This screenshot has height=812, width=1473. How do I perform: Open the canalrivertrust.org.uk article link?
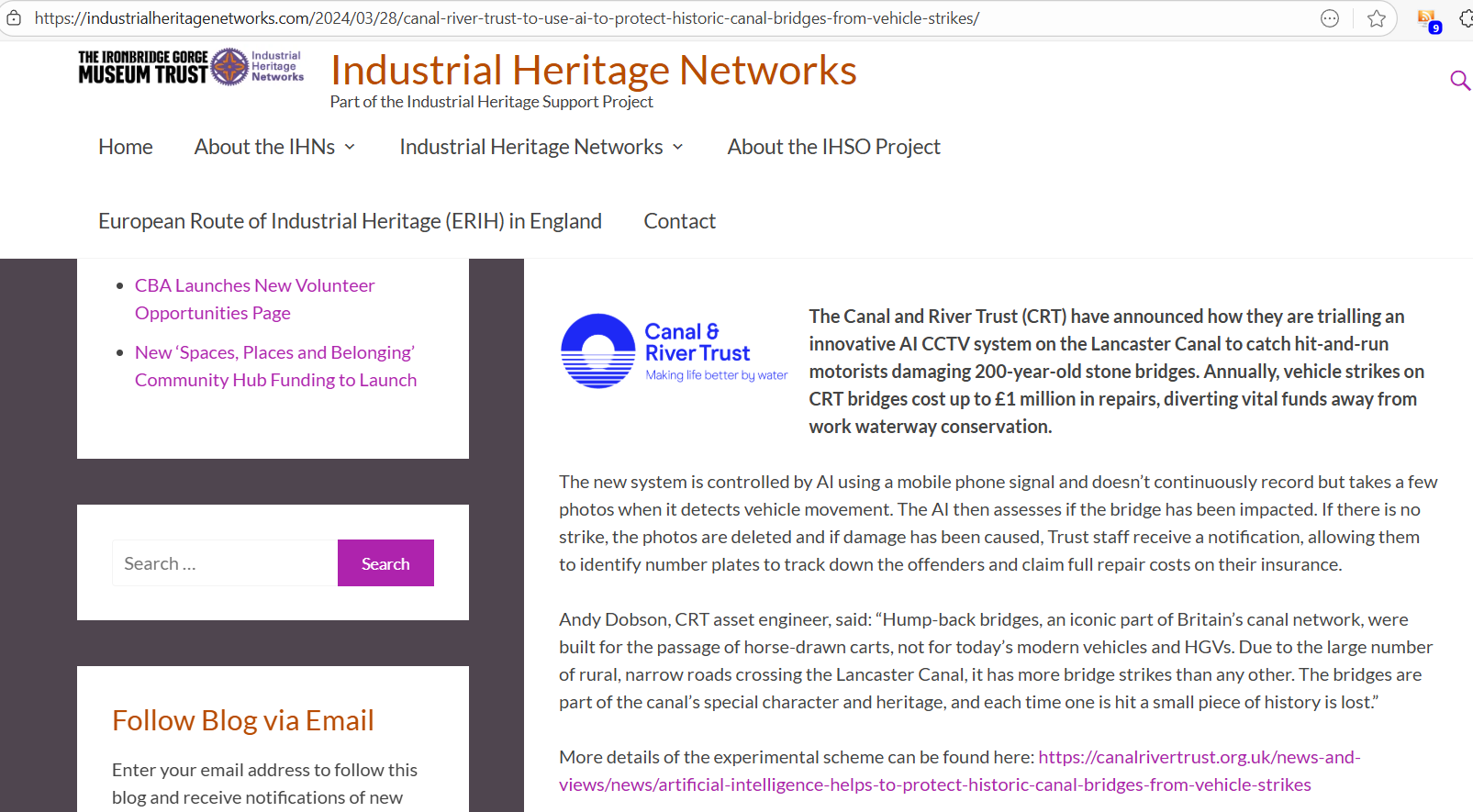click(960, 771)
